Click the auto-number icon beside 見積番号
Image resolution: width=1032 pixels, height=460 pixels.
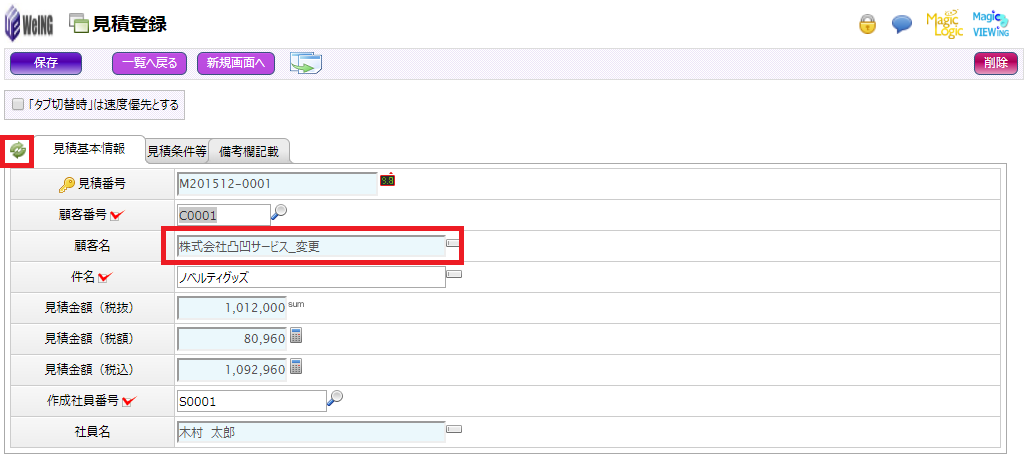pos(387,180)
